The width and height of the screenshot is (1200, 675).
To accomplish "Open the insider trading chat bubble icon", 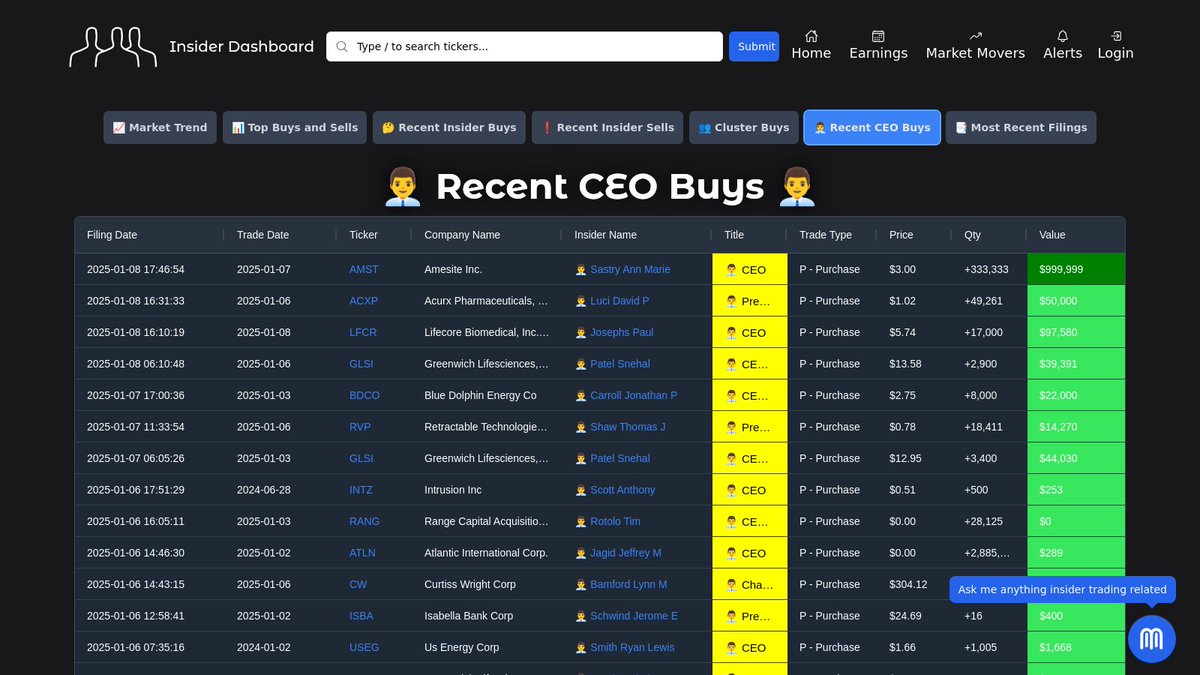I will [1151, 638].
